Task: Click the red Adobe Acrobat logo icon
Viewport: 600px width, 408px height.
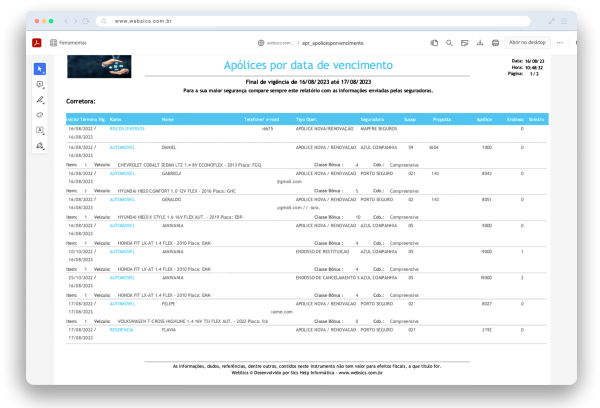Action: pos(37,42)
